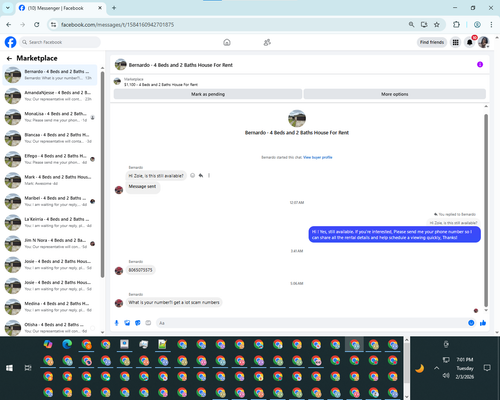Click the search icon in address bar

click(411, 24)
